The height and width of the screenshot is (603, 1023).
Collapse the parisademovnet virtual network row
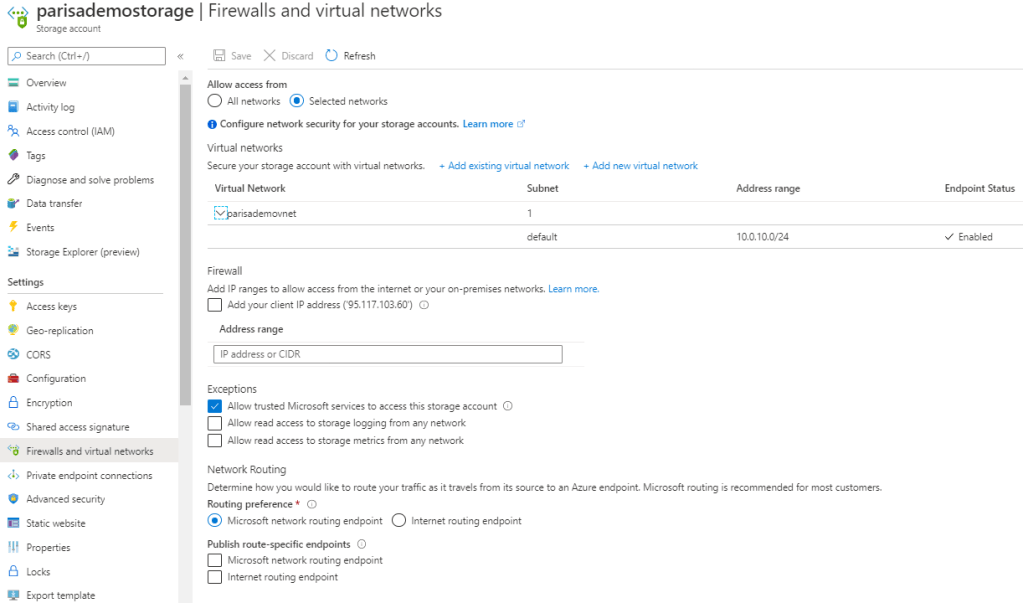click(221, 213)
